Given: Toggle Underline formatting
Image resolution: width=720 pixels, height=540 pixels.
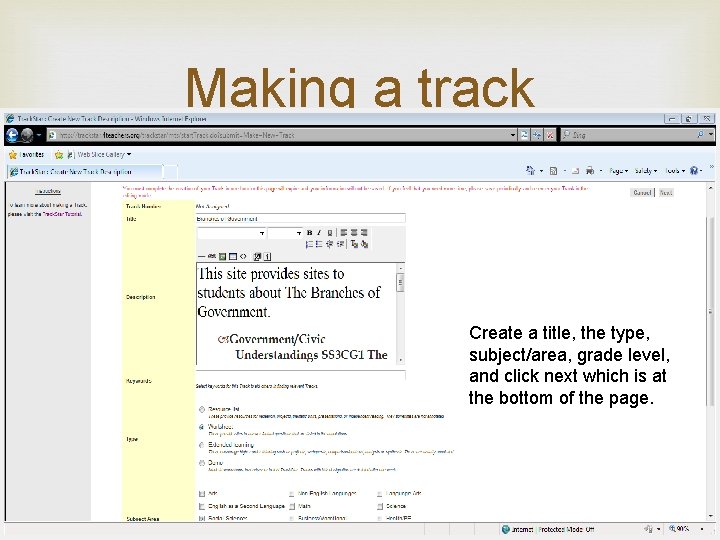Looking at the screenshot, I should tap(329, 233).
